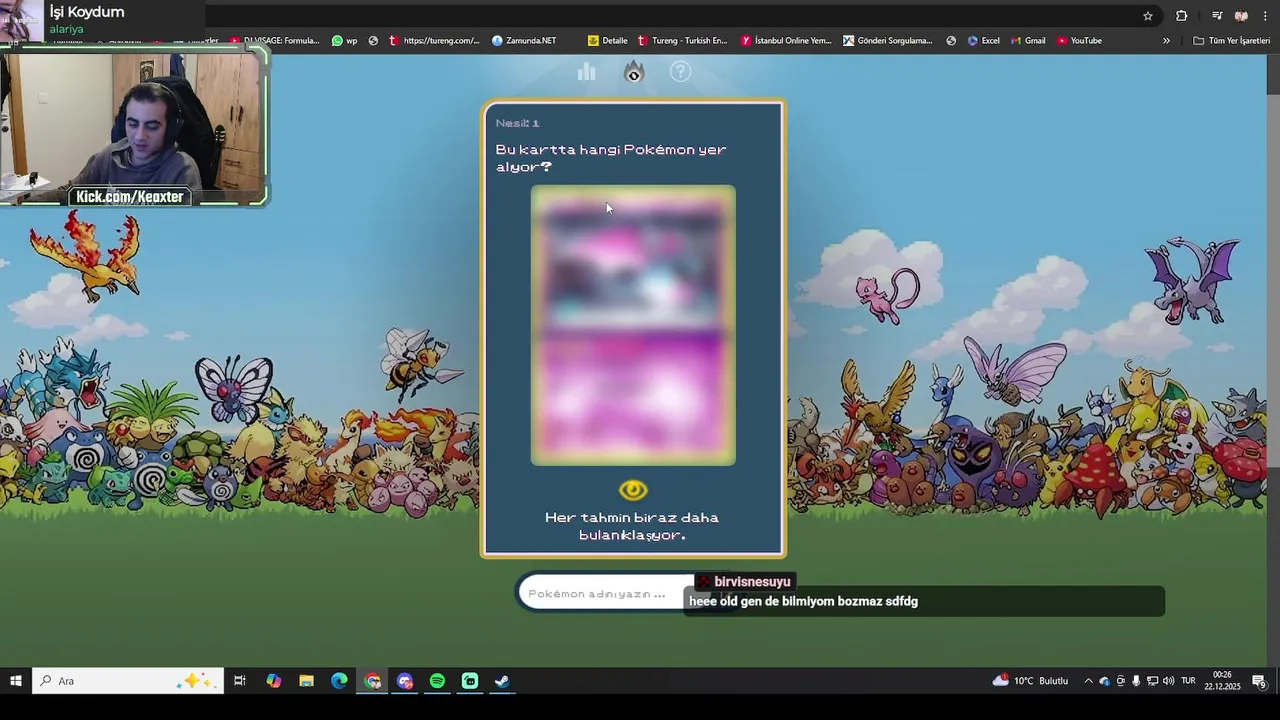Click the Nesil: 1 label
Viewport: 1280px width, 720px height.
pyautogui.click(x=517, y=123)
